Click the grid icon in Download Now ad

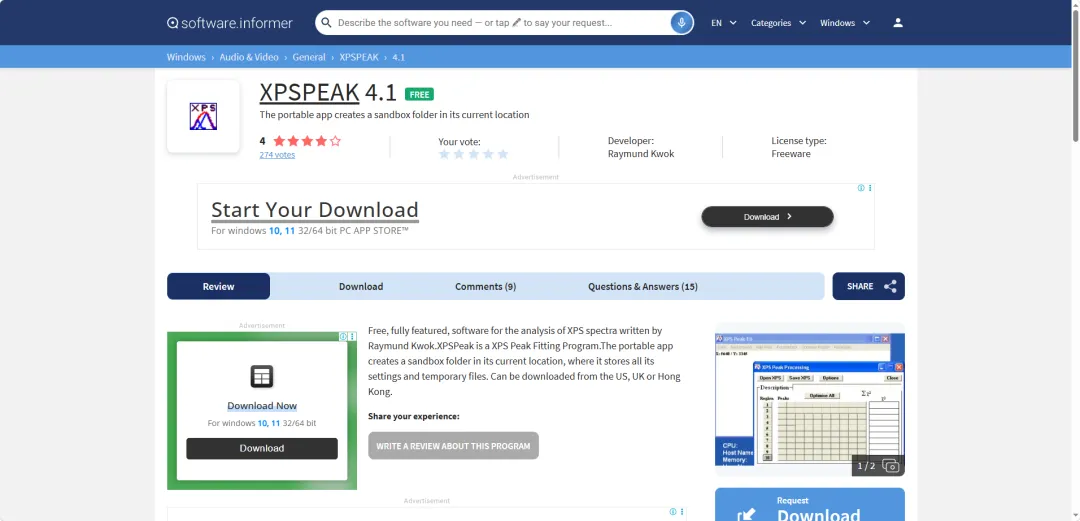coord(262,376)
